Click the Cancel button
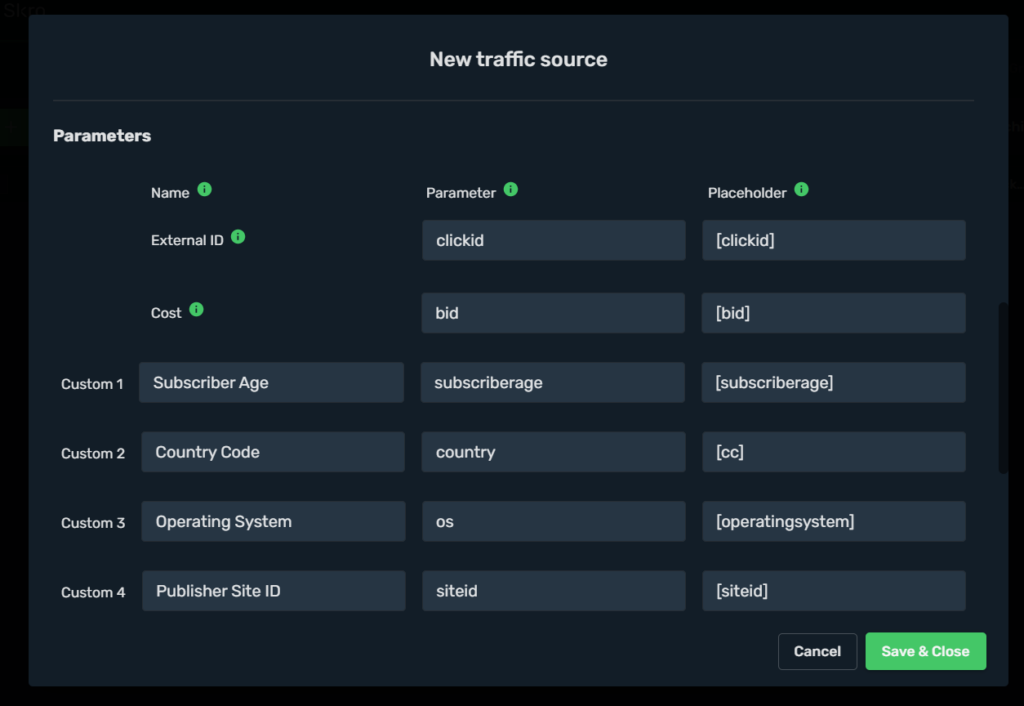Screen dimensions: 1024x706 [817, 651]
